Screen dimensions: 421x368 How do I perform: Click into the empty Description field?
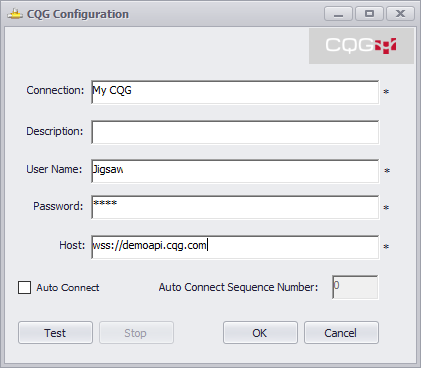coord(235,132)
